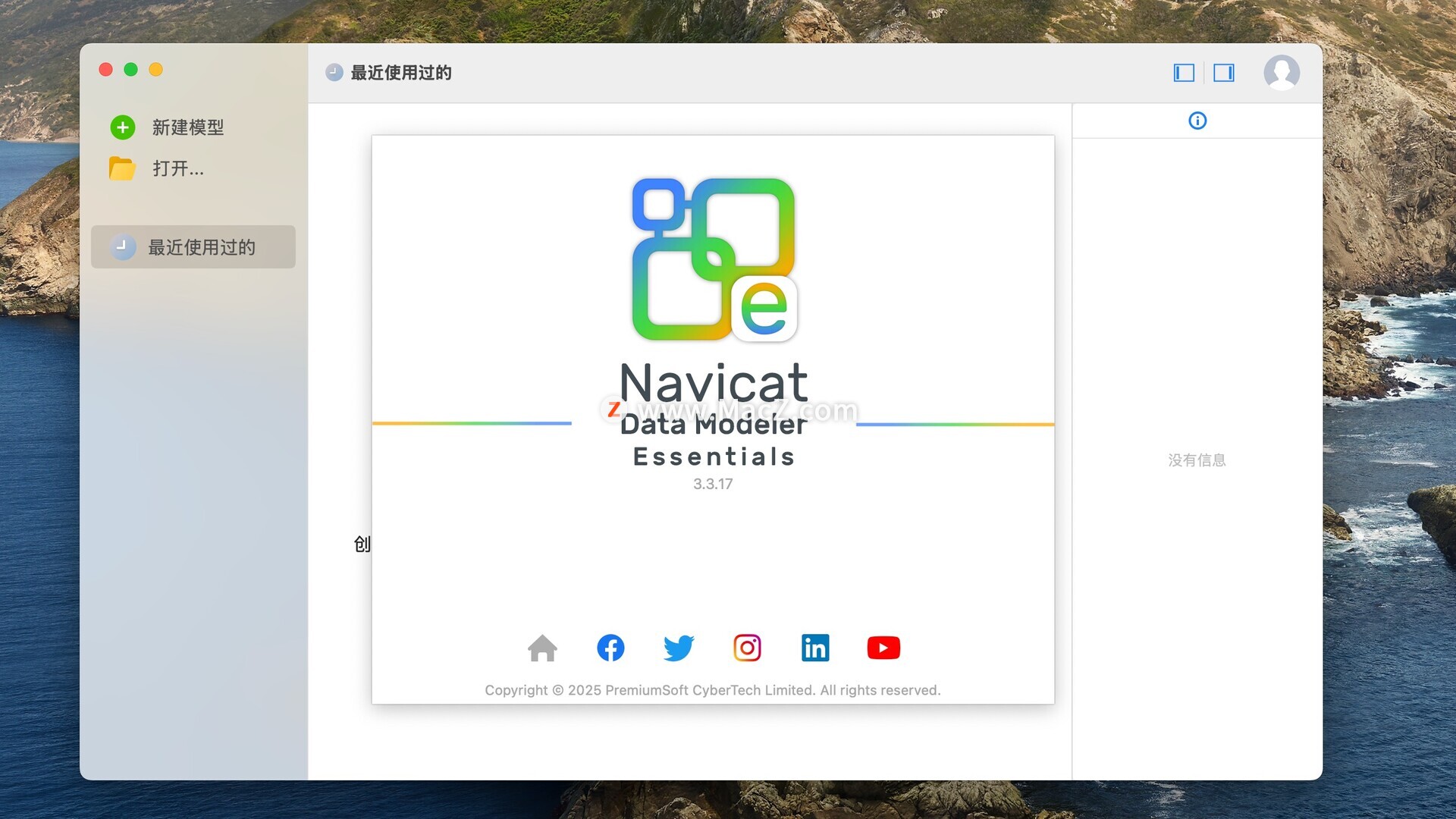This screenshot has width=1456, height=819.
Task: Open the user account avatar
Action: click(x=1281, y=73)
